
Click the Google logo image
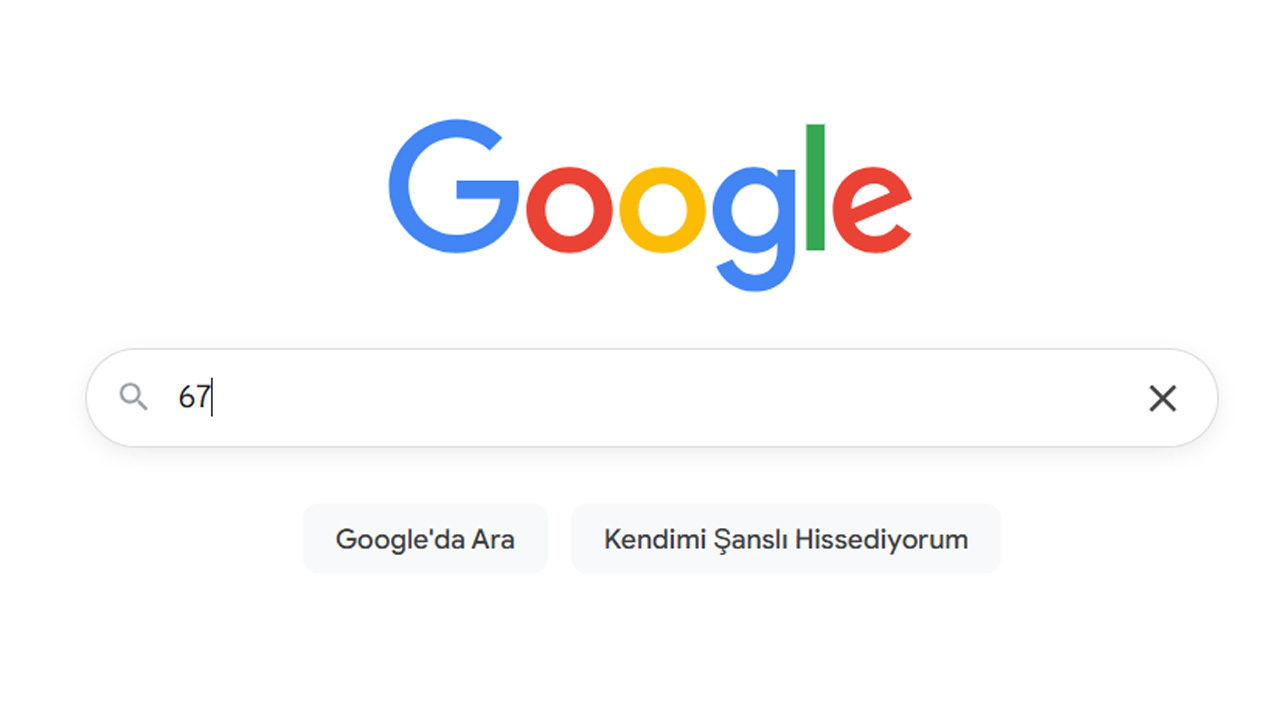coord(650,206)
